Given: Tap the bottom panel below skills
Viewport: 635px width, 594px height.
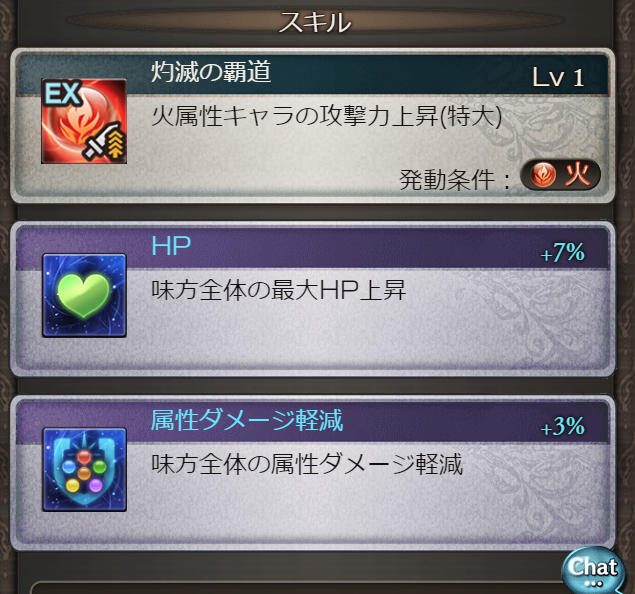Looking at the screenshot, I should coord(300,588).
